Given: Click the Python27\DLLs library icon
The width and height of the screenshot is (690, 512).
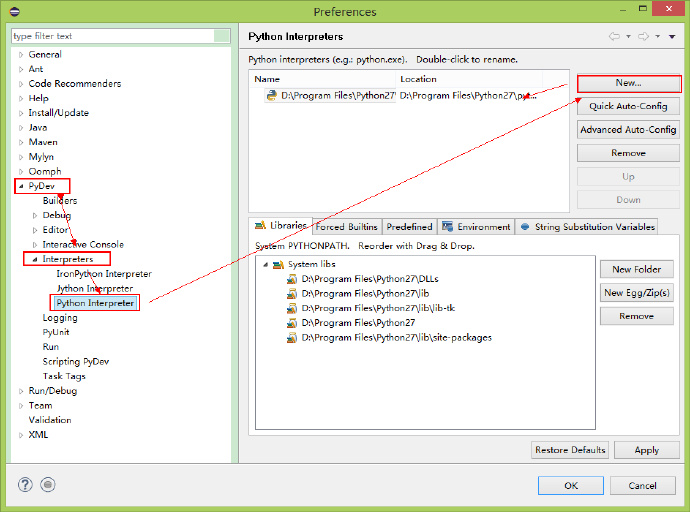Looking at the screenshot, I should pyautogui.click(x=292, y=279).
